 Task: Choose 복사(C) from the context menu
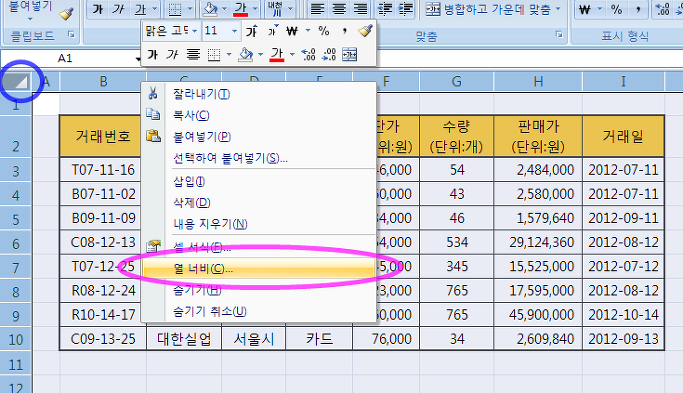click(x=259, y=115)
